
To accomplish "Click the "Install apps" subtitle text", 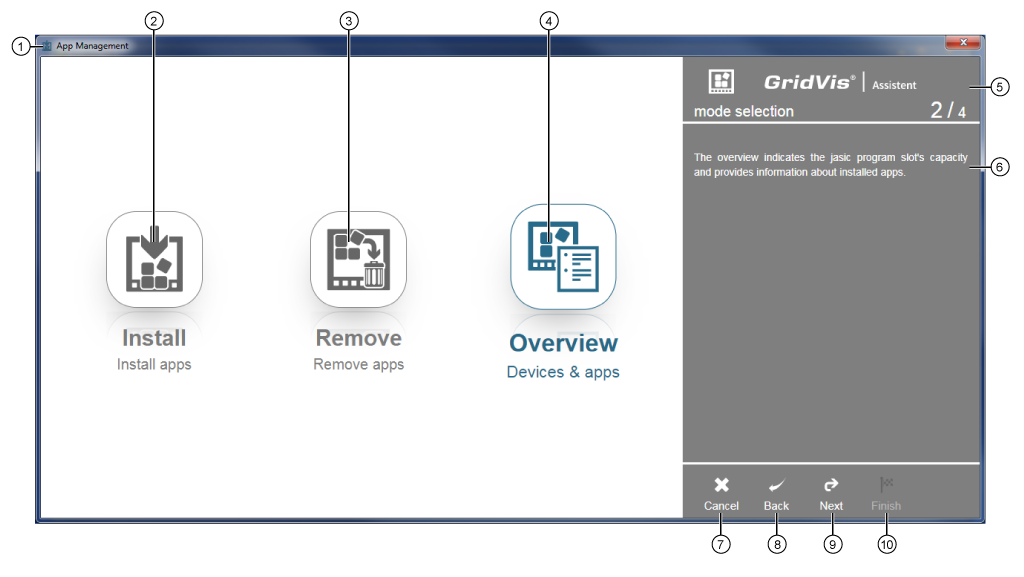I will [x=154, y=364].
